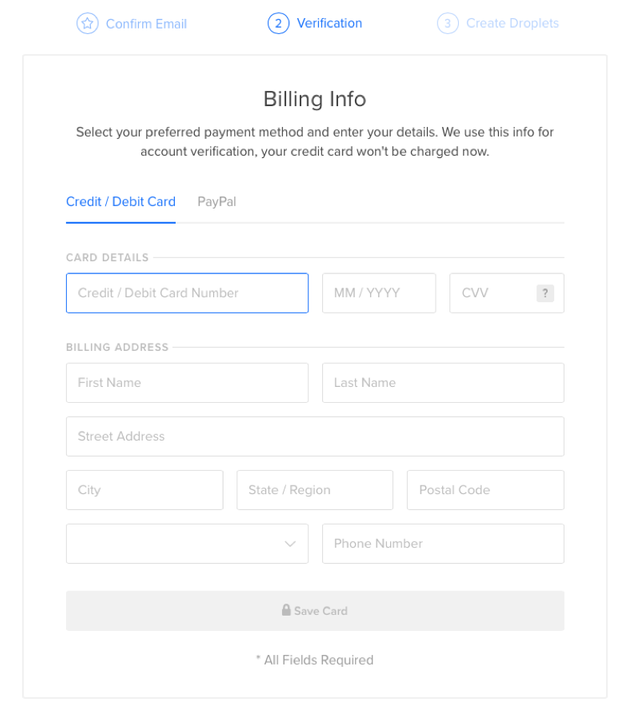This screenshot has height=722, width=640.
Task: Select the First Name field
Action: click(x=187, y=383)
